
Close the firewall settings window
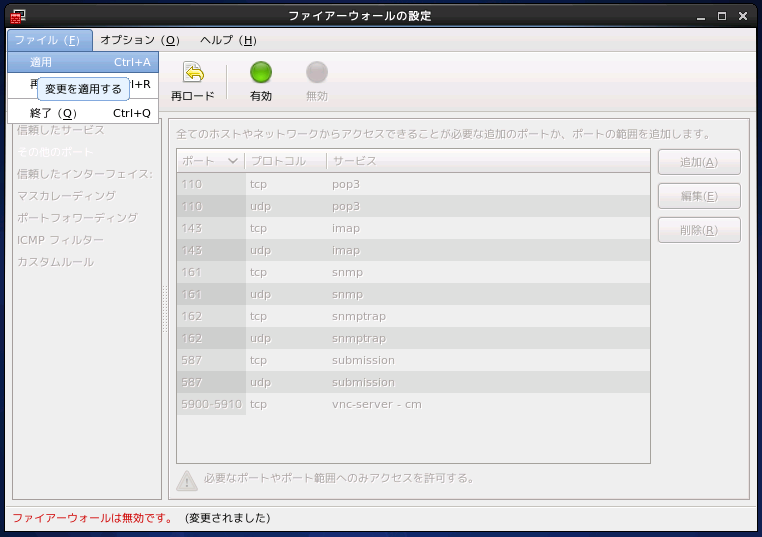743,17
